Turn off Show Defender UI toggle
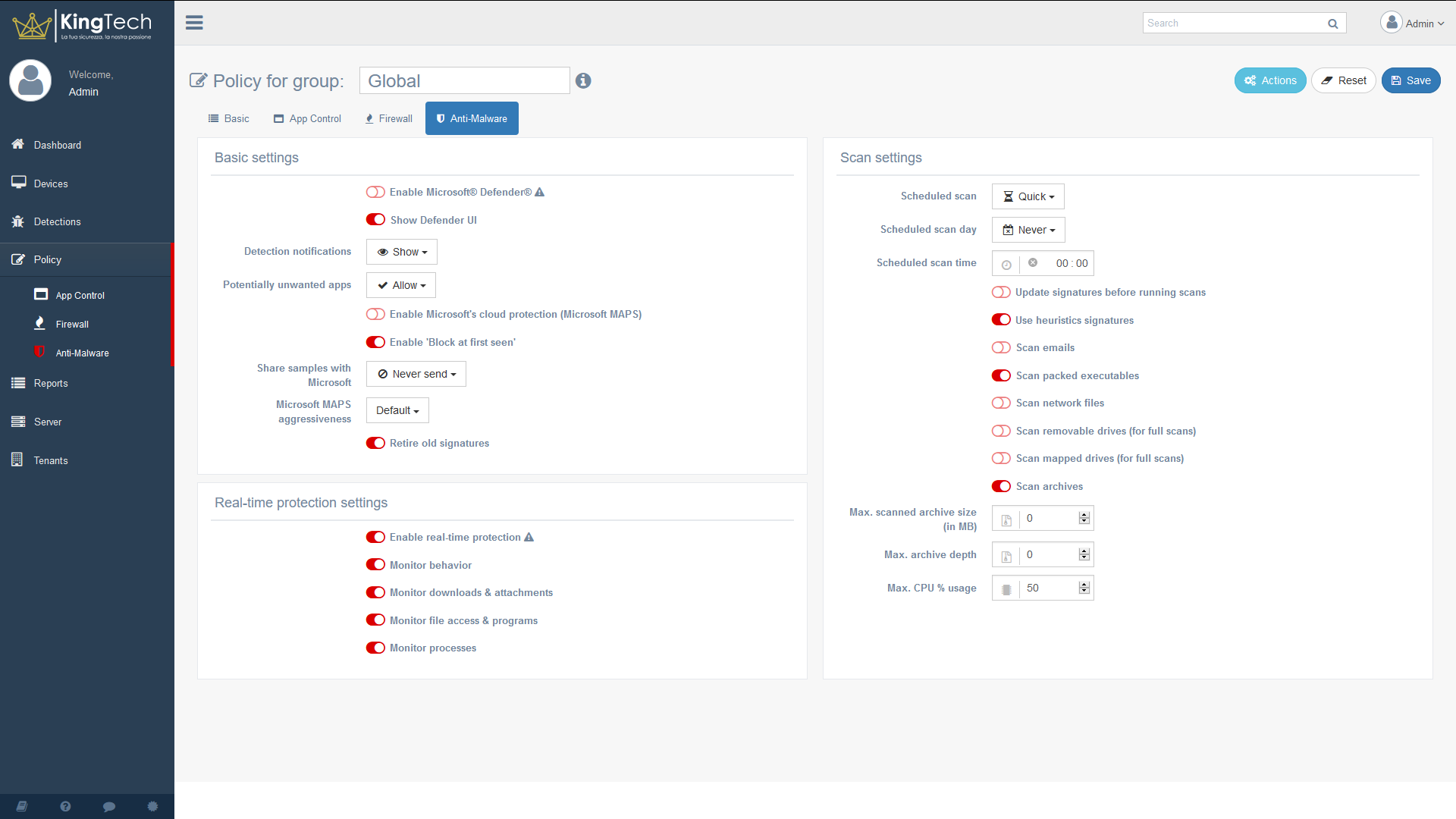Viewport: 1456px width, 819px height. click(x=375, y=220)
